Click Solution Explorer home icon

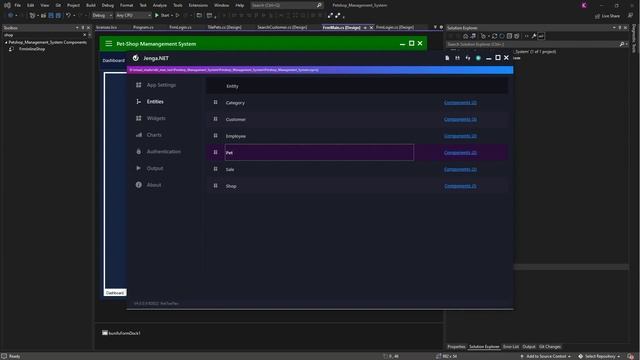tap(465, 36)
